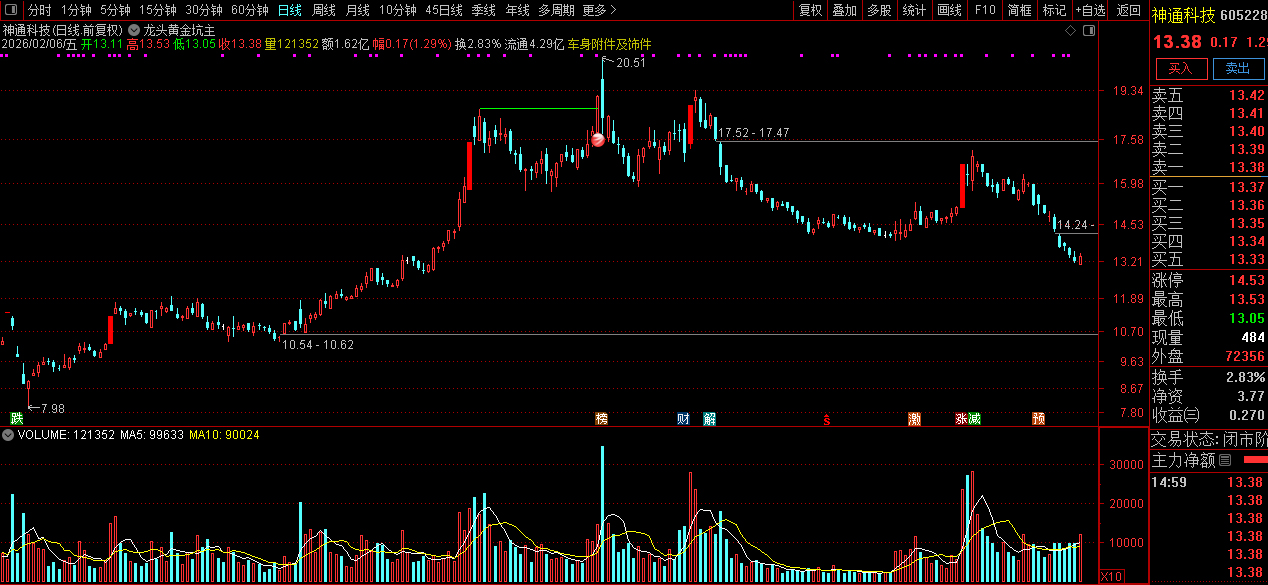Click the 神通科技 stock name header
Image resolution: width=1268 pixels, height=585 pixels.
[1184, 14]
